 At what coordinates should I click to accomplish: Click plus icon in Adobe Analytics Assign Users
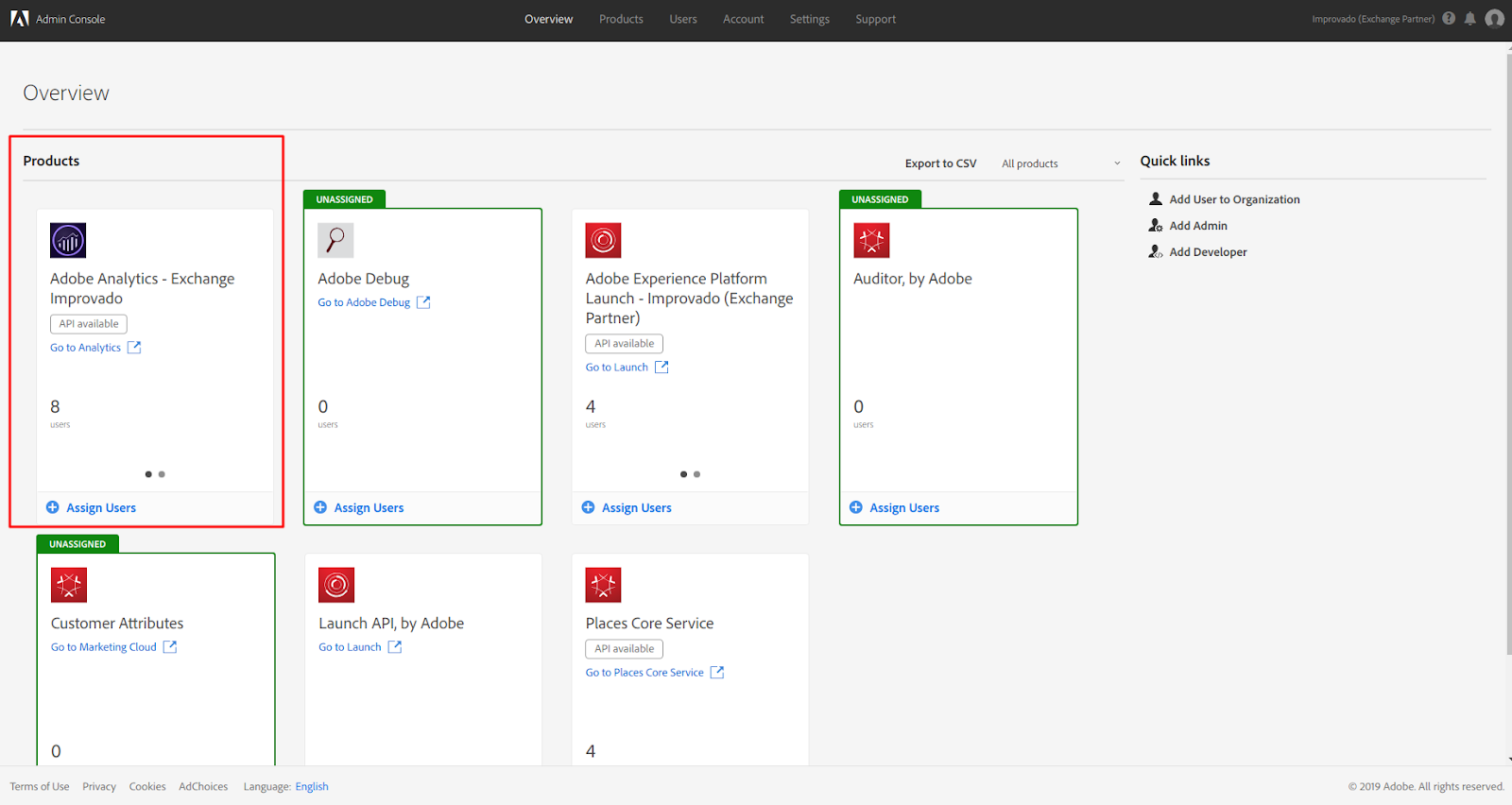[53, 507]
